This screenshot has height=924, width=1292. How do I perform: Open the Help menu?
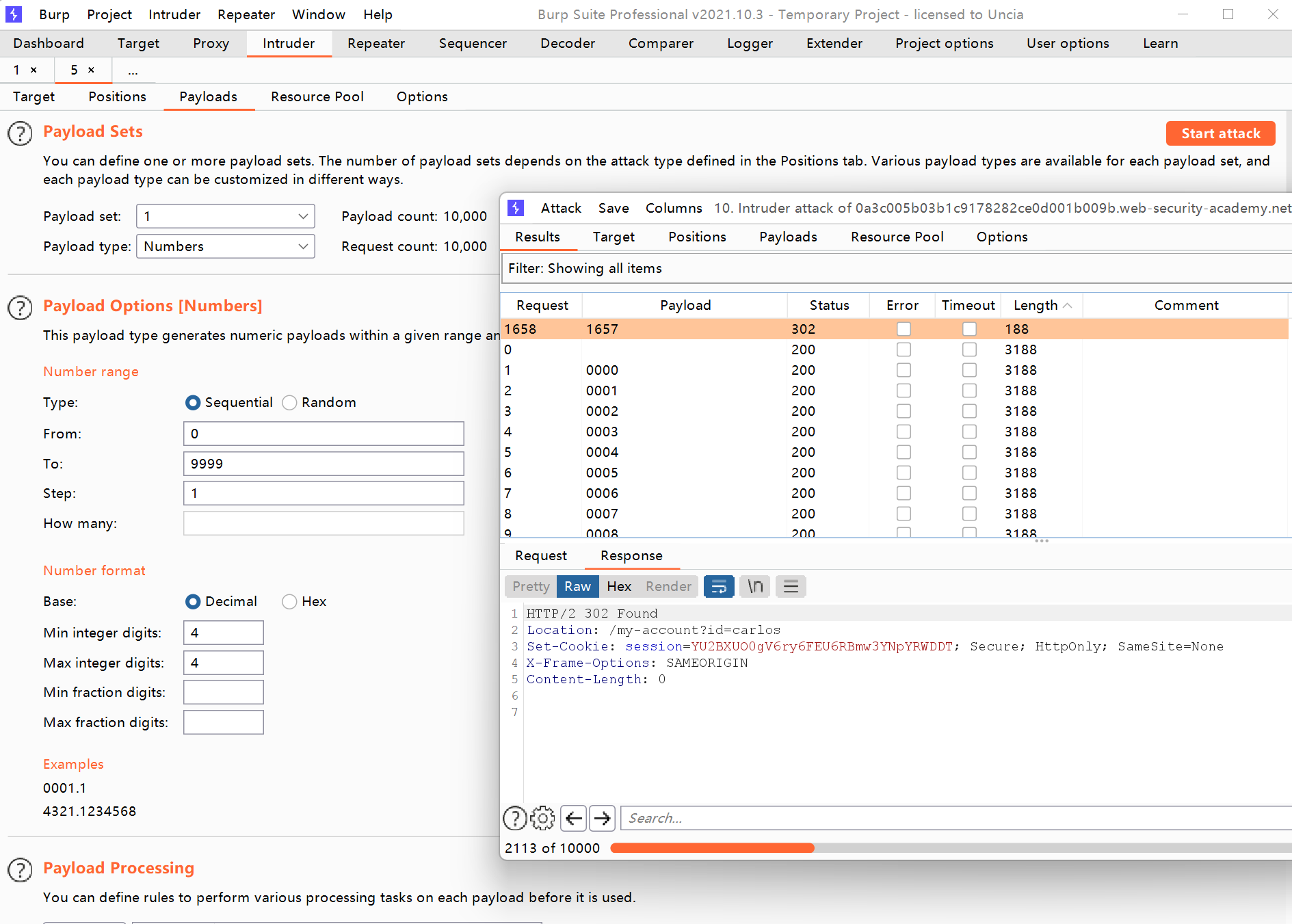point(378,14)
